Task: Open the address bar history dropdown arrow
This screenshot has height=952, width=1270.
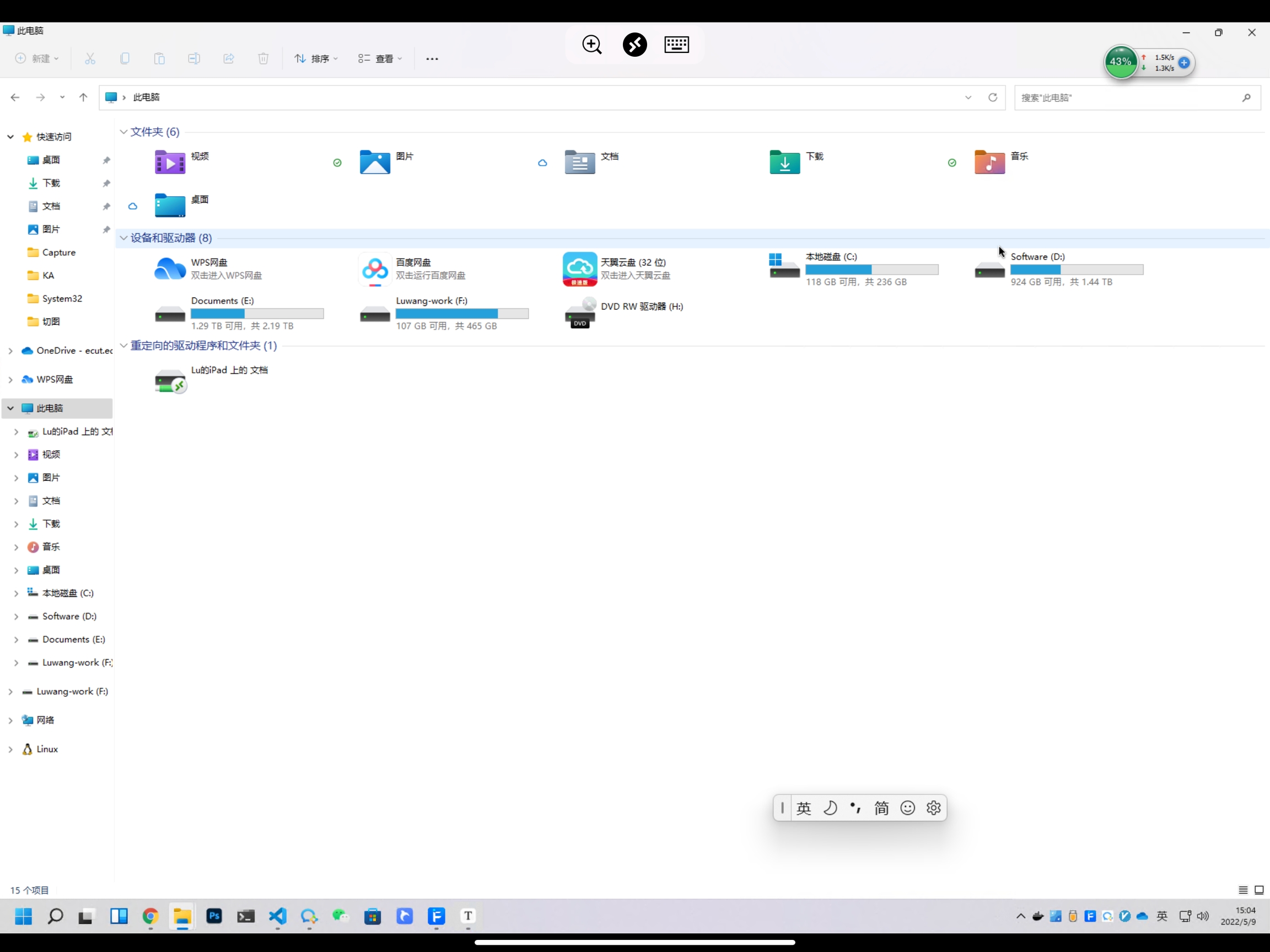Action: point(968,98)
